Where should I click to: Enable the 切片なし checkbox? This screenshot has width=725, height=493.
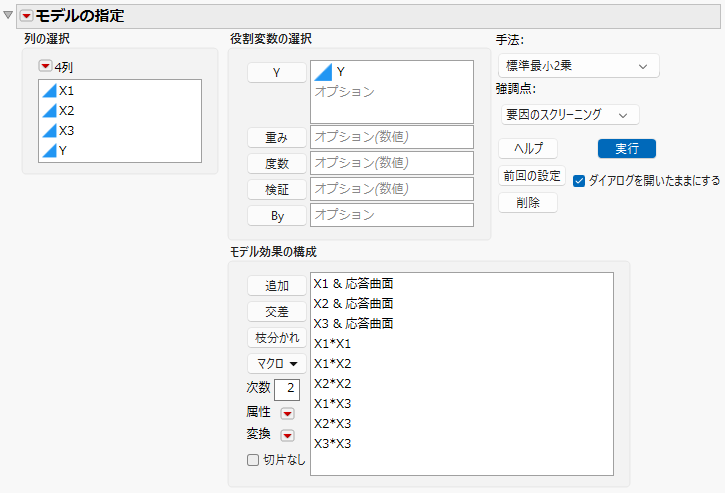pos(253,460)
